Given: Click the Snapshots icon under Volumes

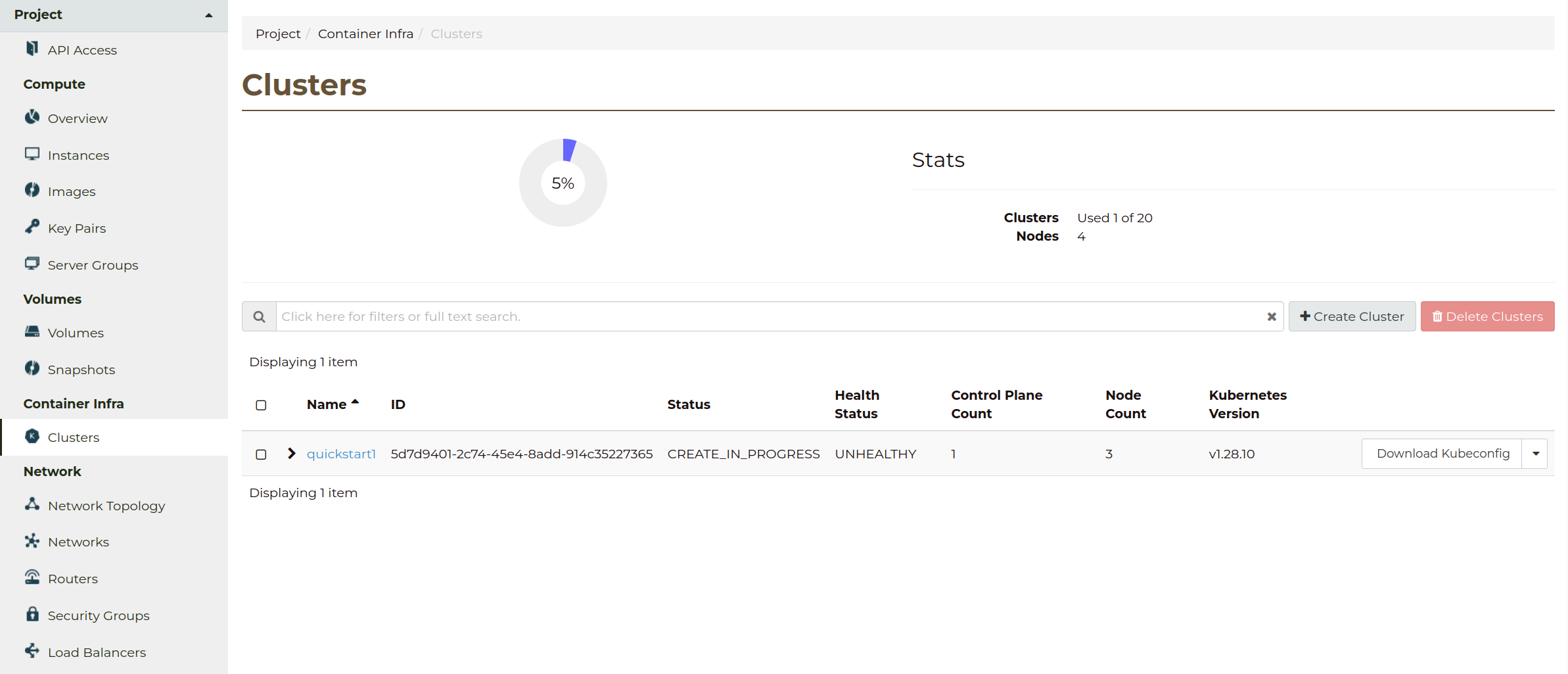Looking at the screenshot, I should tap(32, 368).
